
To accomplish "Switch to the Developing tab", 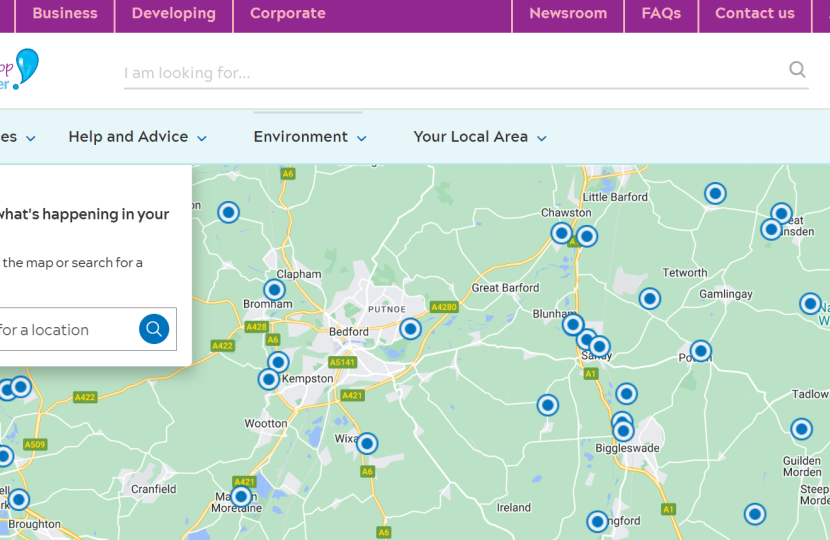I will 173,14.
